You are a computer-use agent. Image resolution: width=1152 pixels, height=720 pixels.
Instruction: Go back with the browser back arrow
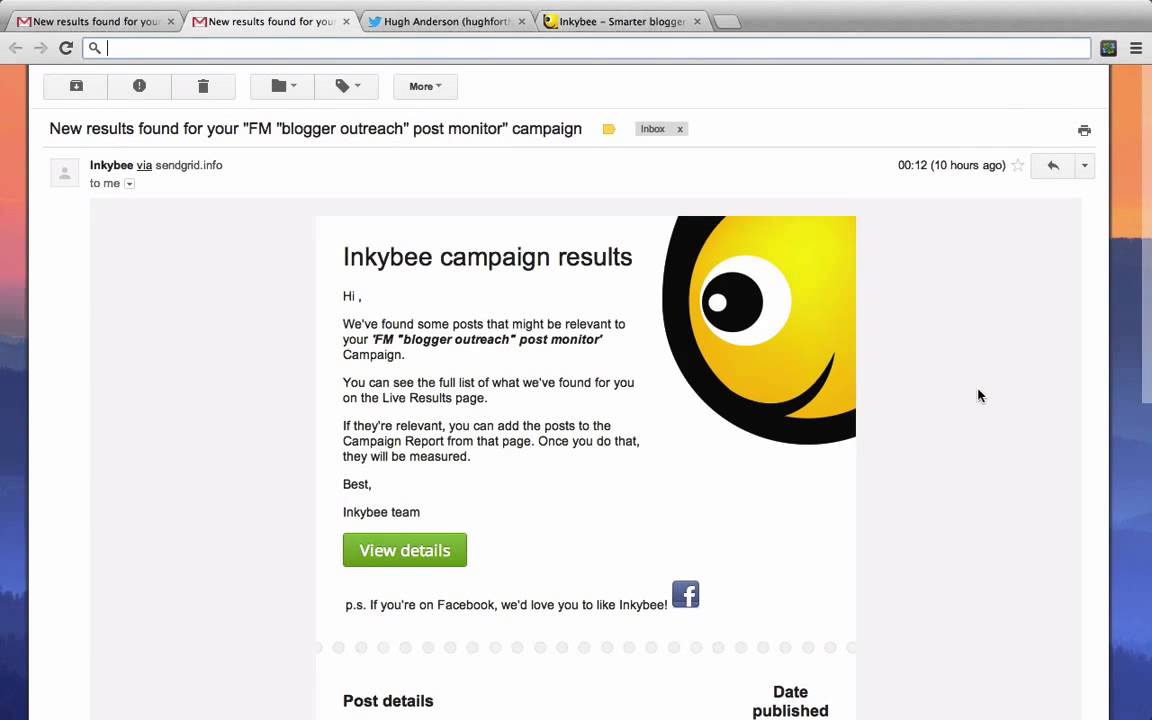point(15,48)
